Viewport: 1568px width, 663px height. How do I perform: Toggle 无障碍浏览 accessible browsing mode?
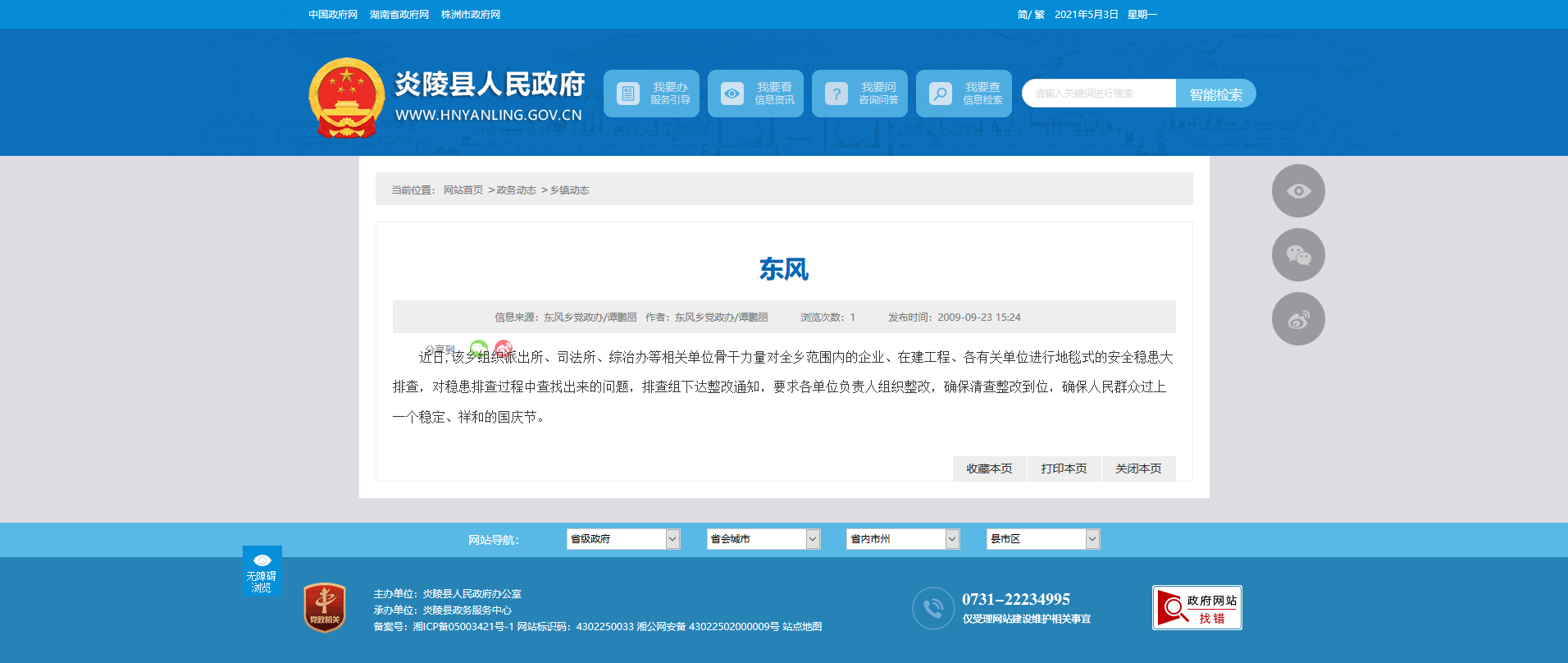pyautogui.click(x=262, y=571)
